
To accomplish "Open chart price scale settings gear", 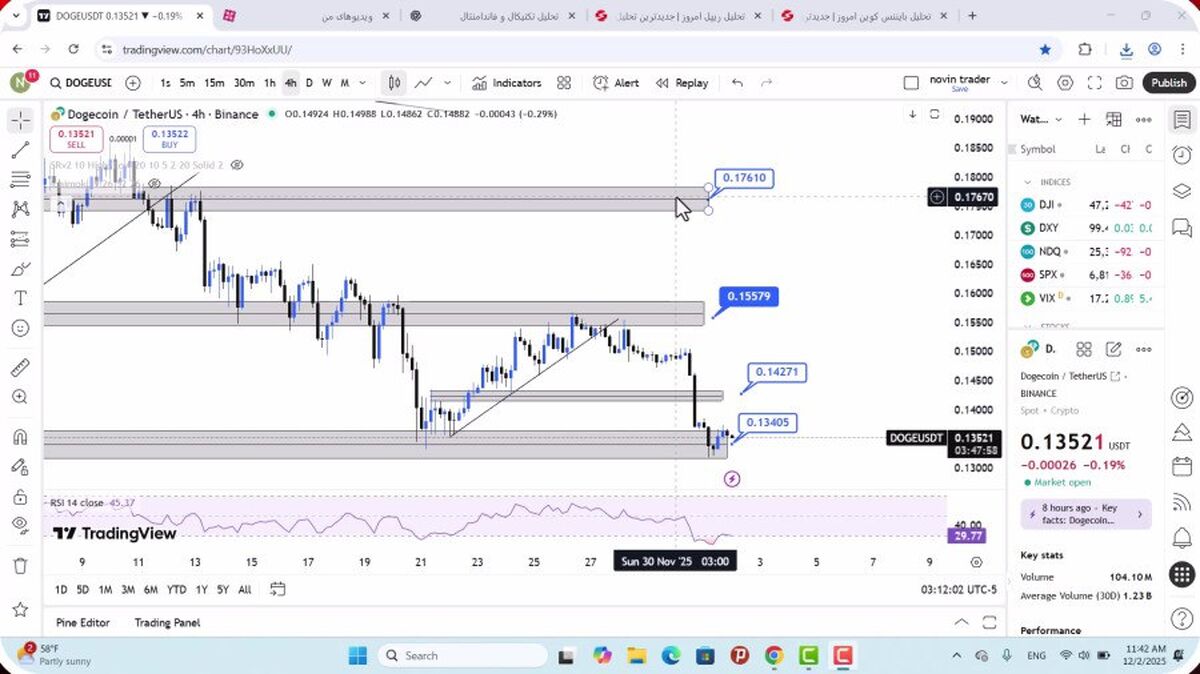I will (976, 562).
